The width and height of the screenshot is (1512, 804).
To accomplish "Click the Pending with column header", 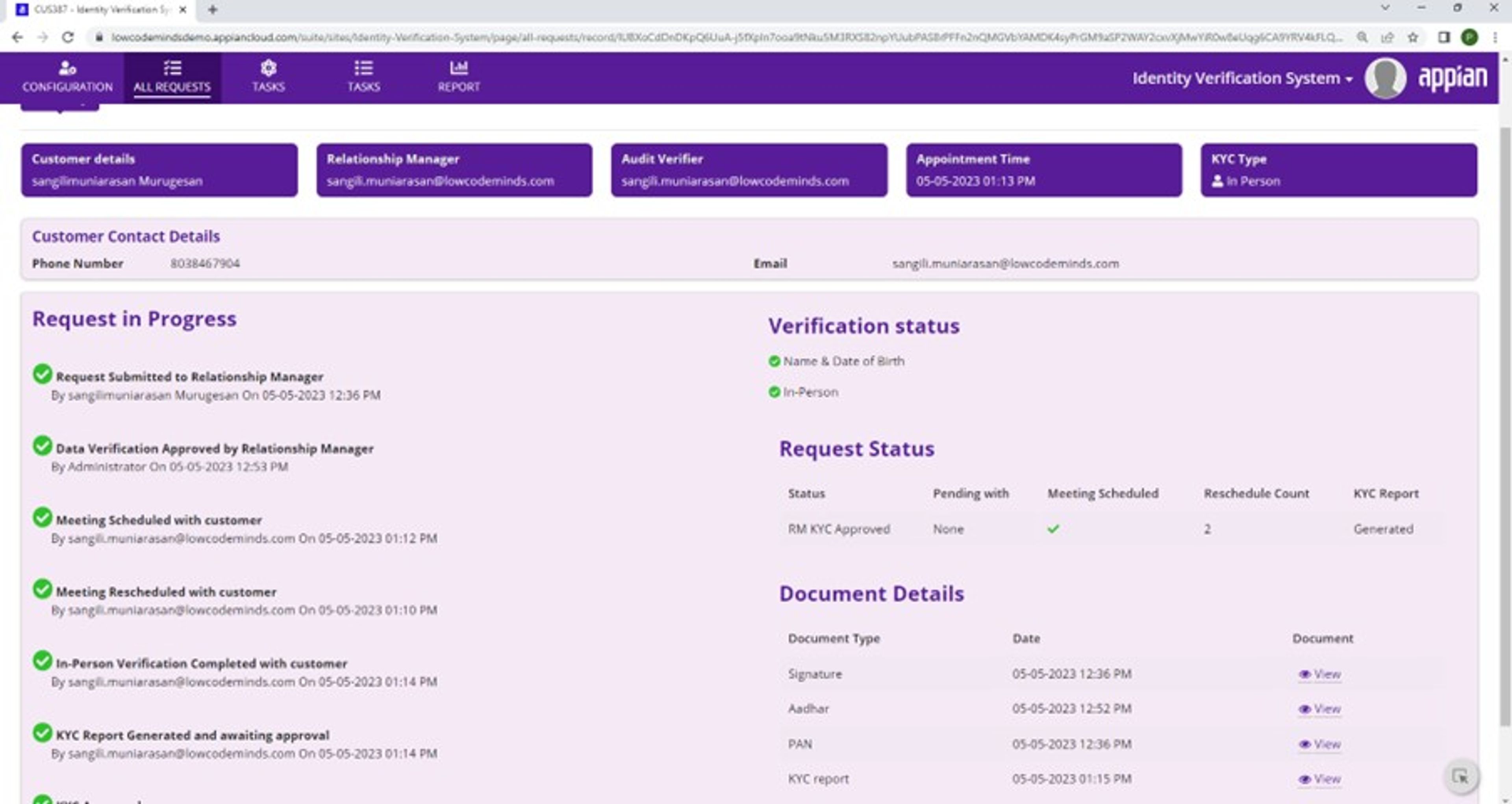I will (x=971, y=493).
